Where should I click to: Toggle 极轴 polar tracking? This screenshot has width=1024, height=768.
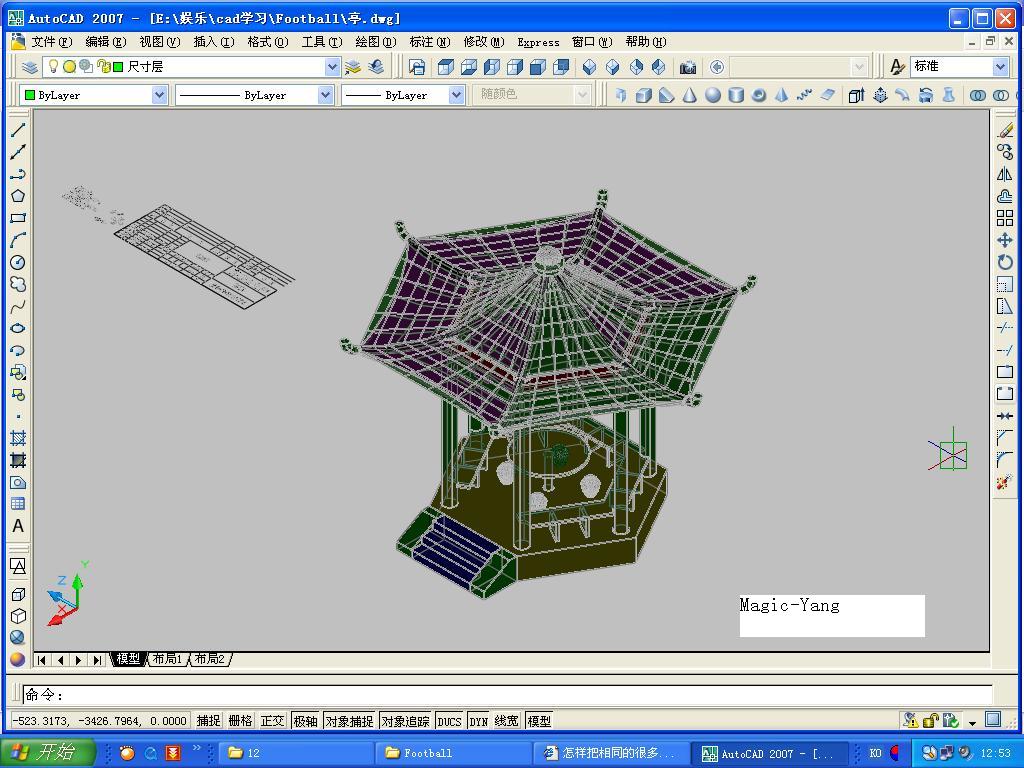305,721
